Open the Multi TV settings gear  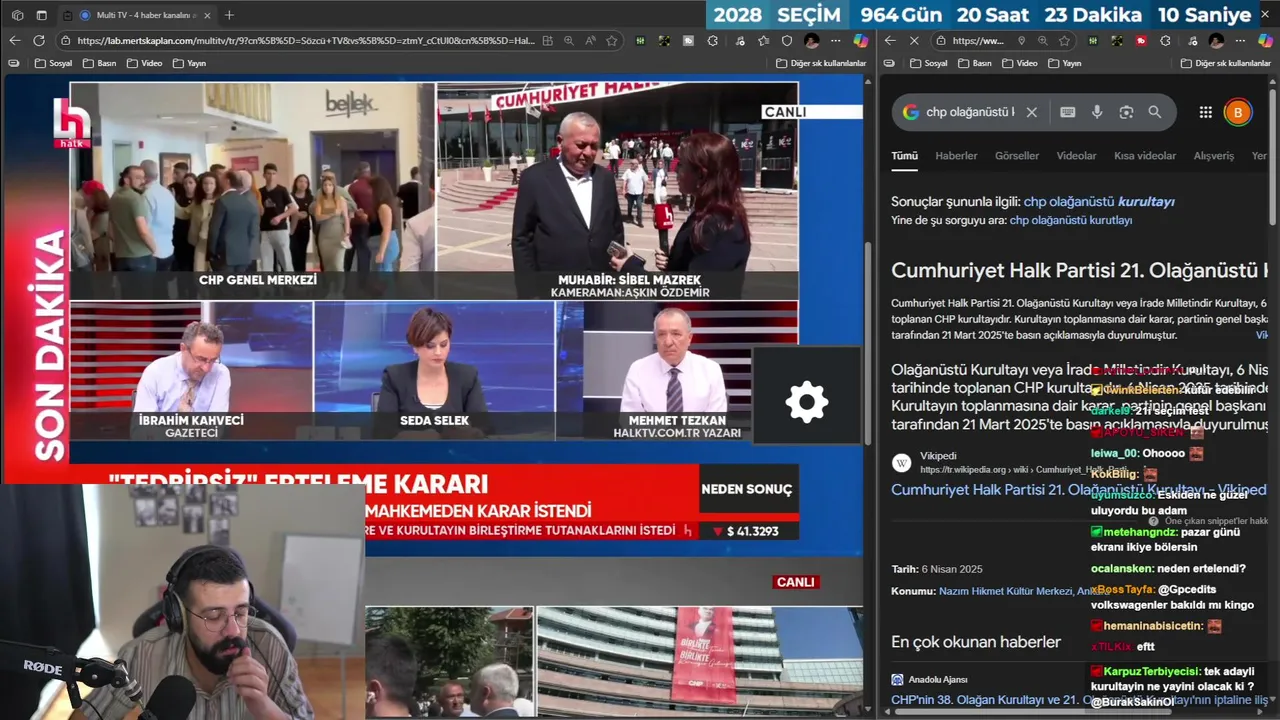pos(806,403)
